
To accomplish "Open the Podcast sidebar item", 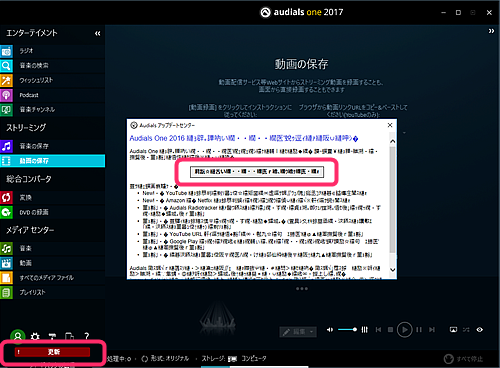I will tap(52, 95).
